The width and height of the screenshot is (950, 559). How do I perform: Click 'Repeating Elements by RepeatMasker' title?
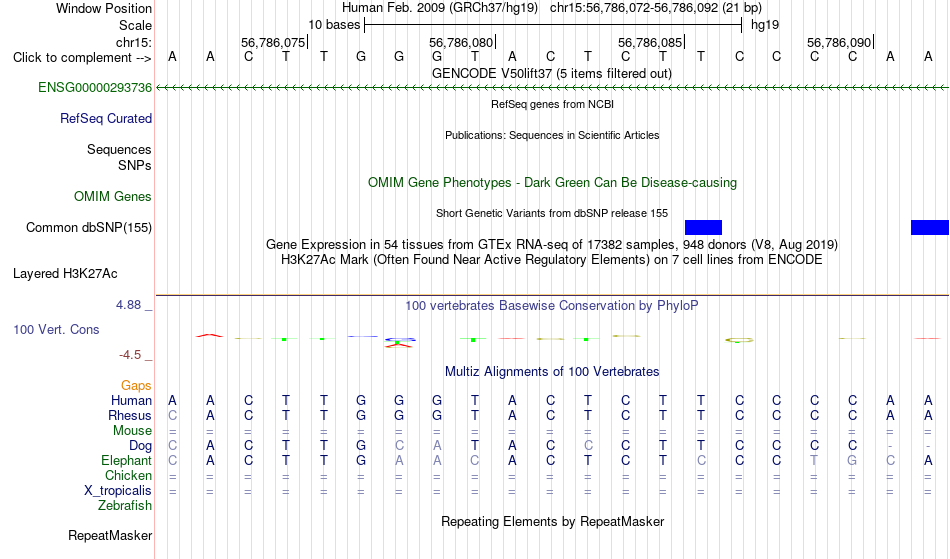point(553,522)
